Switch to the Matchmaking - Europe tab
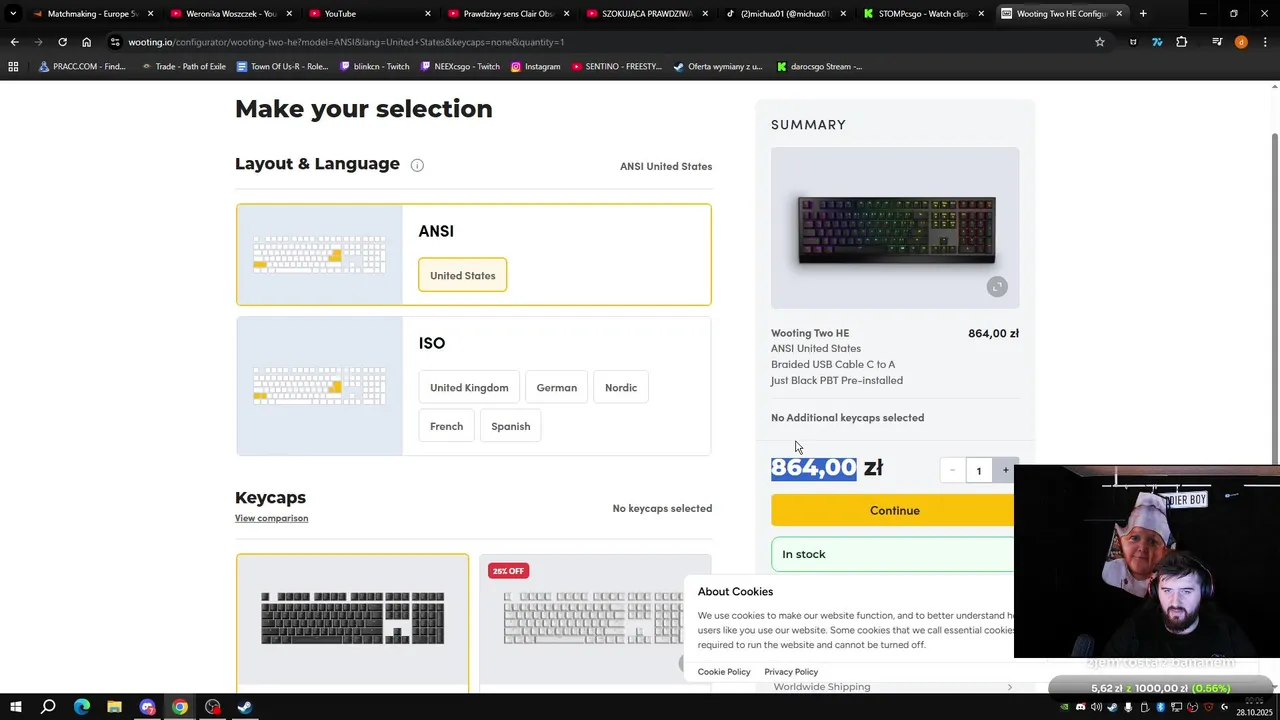 point(93,14)
